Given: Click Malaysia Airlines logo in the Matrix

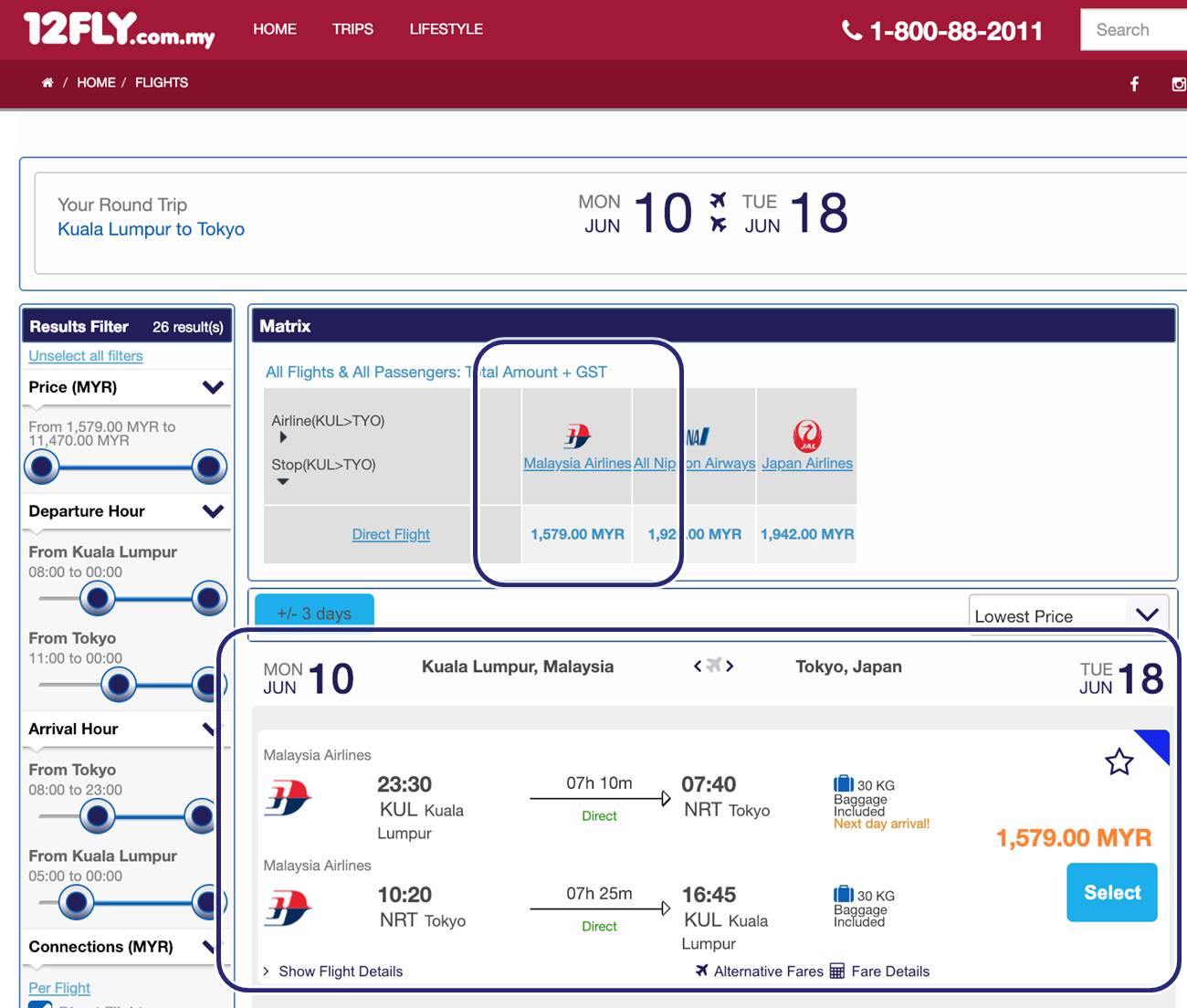Looking at the screenshot, I should pyautogui.click(x=577, y=436).
